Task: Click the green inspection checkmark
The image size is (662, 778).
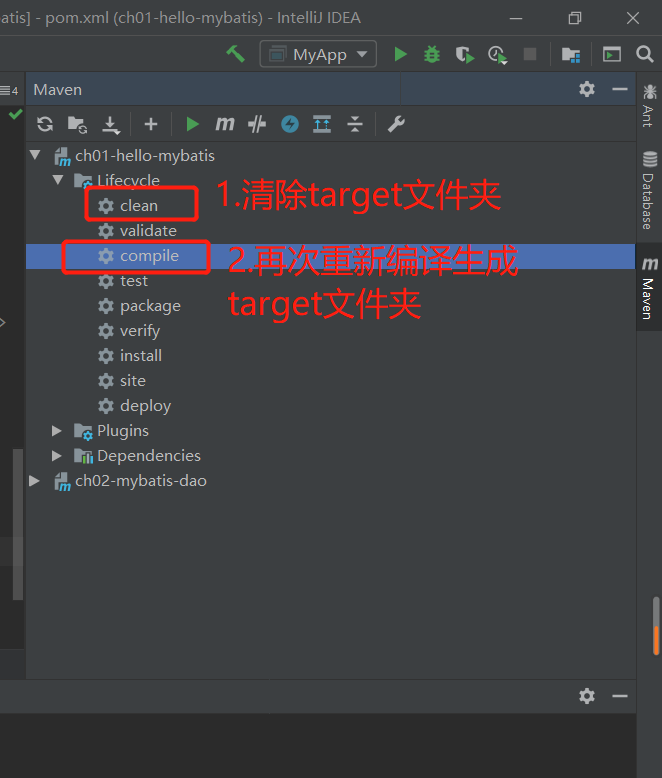Action: (x=15, y=114)
